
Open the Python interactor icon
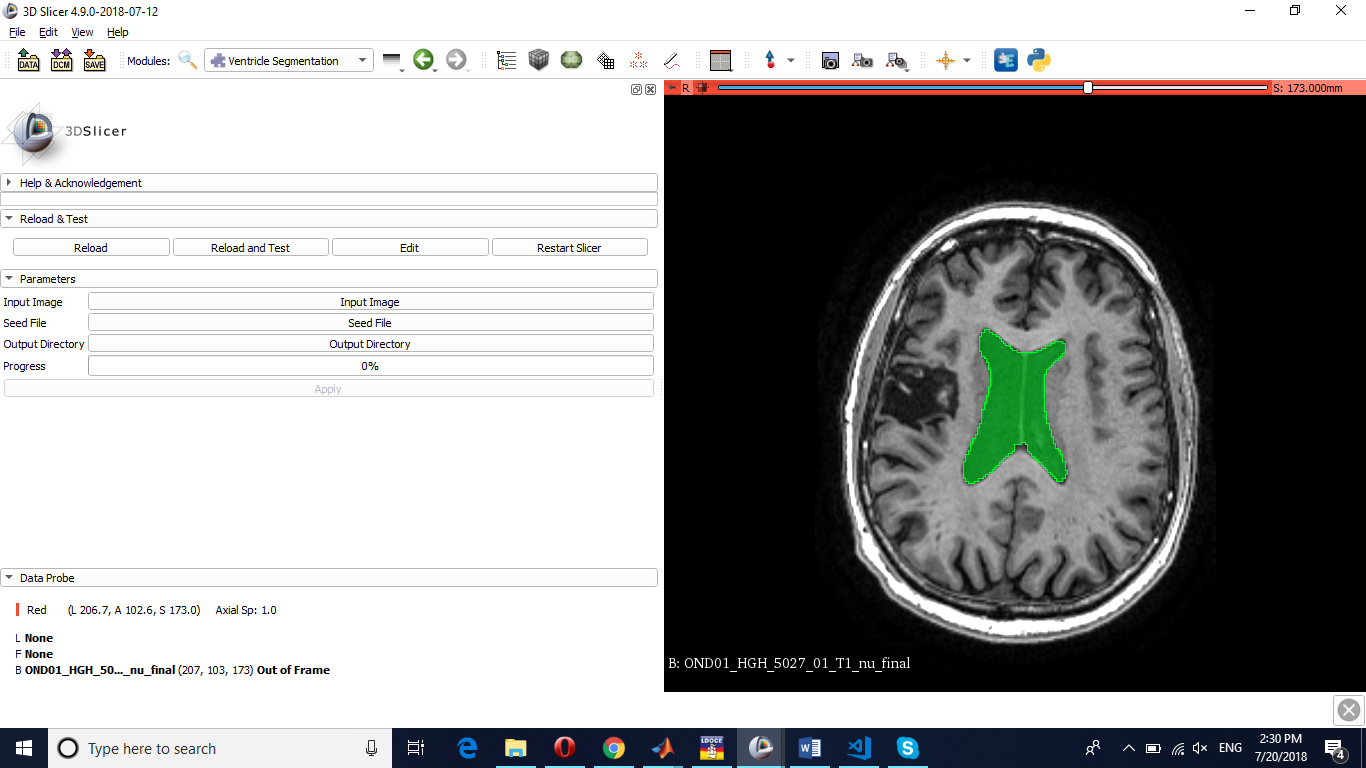[1039, 60]
